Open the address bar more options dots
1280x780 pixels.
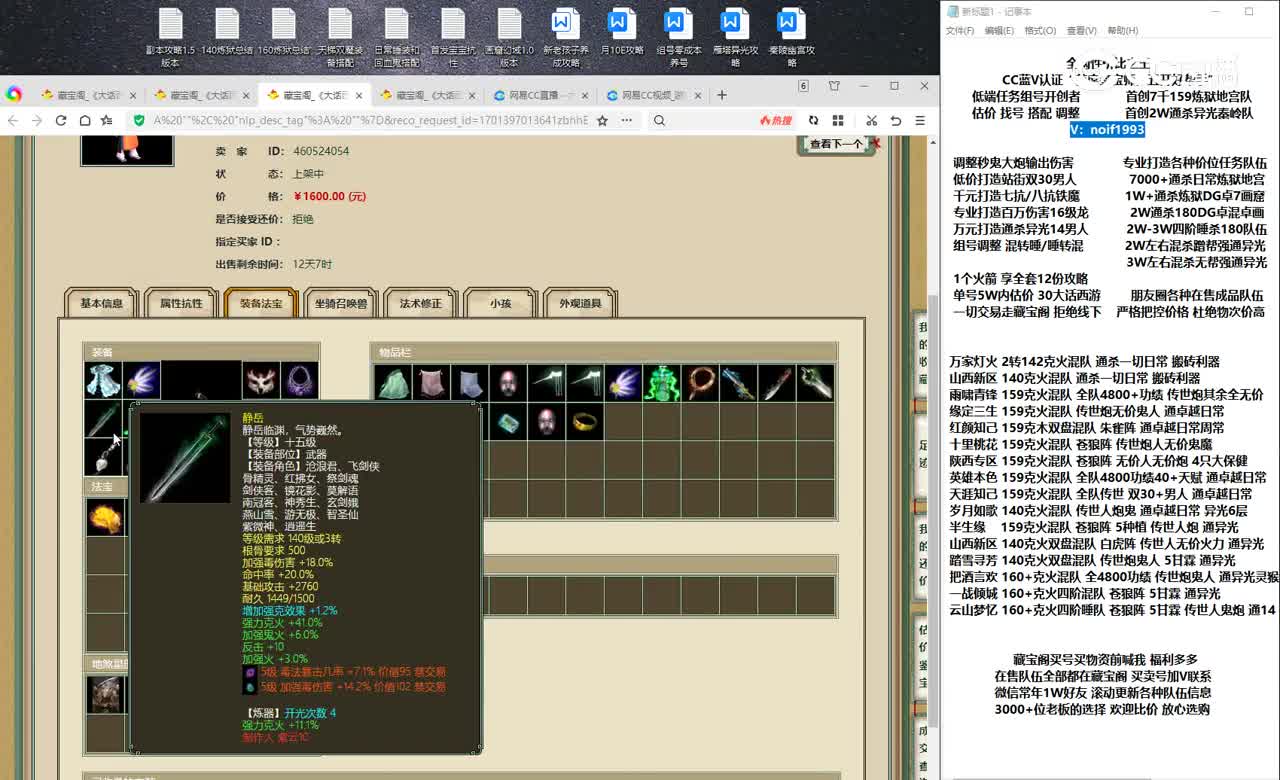626,120
